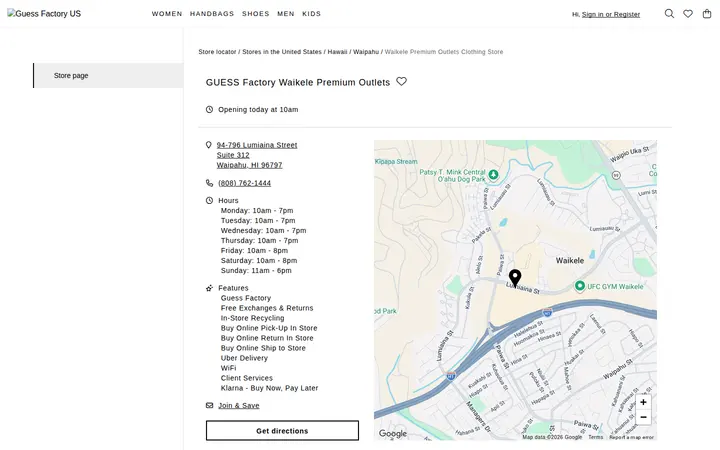Click the GUESS Factory Waikele Premium Outlets heading
This screenshot has width=720, height=450.
(298, 82)
